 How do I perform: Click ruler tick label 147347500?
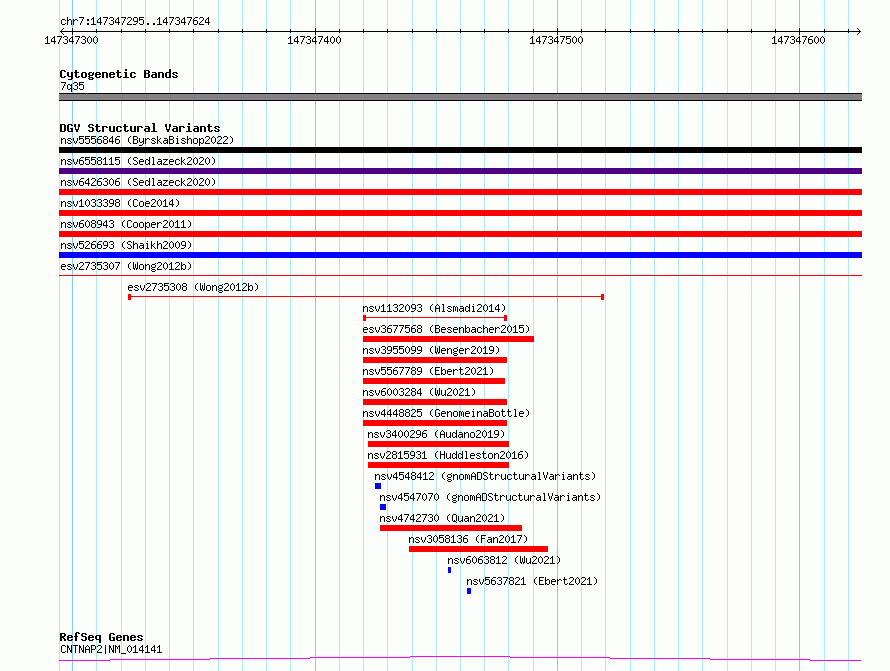[x=556, y=40]
